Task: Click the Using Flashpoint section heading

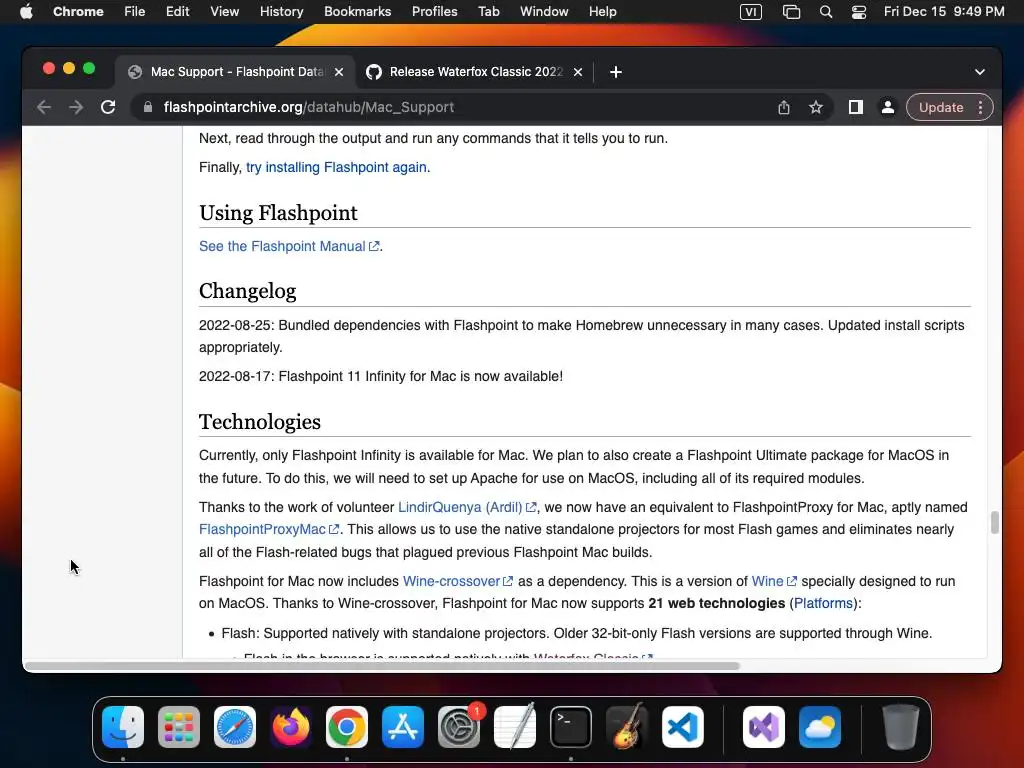Action: (278, 213)
